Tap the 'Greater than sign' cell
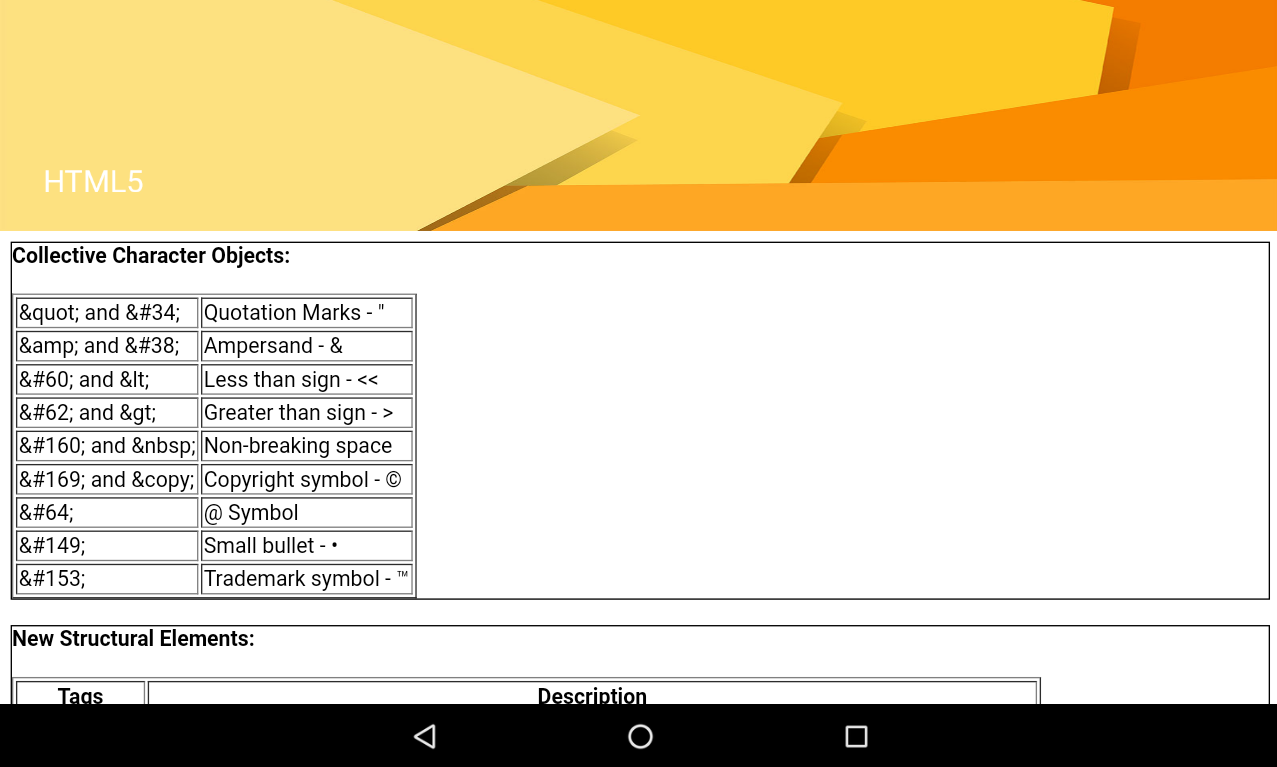The image size is (1277, 767). coord(307,413)
